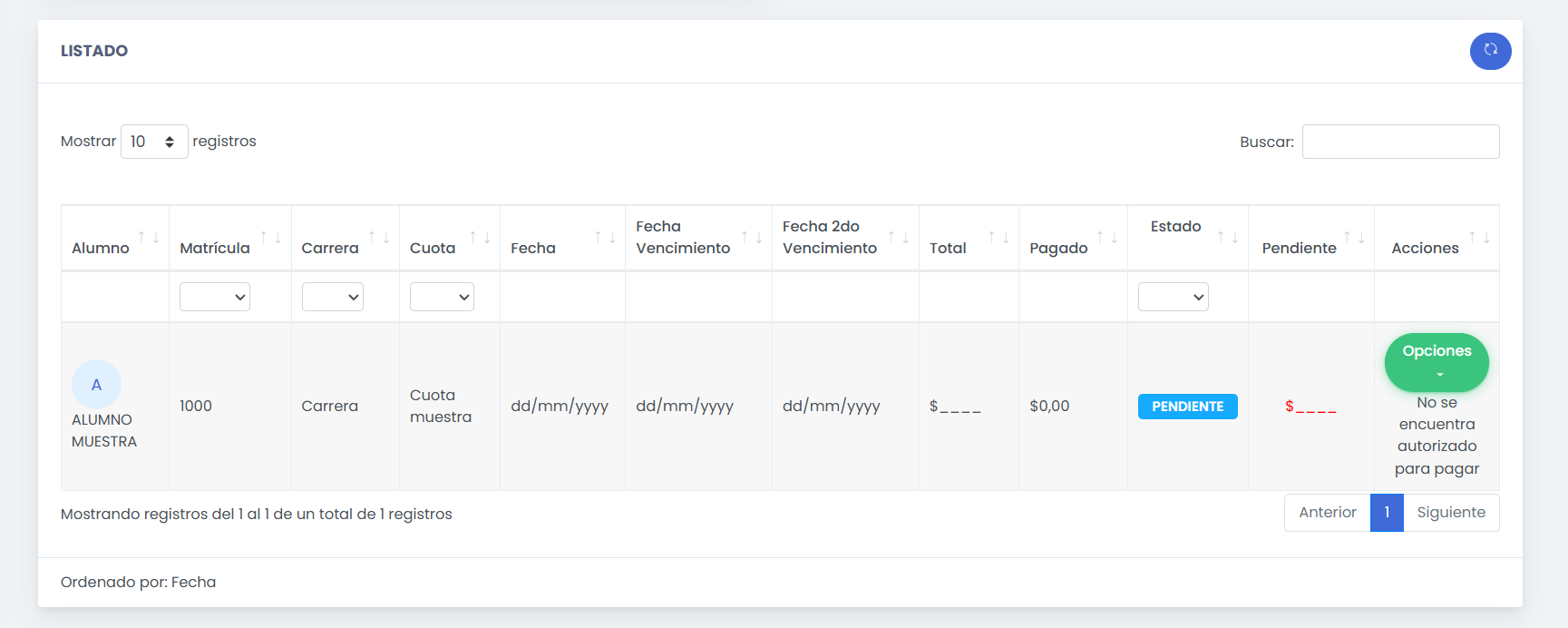The image size is (1568, 628).
Task: Go to Anterior page
Action: 1327,513
